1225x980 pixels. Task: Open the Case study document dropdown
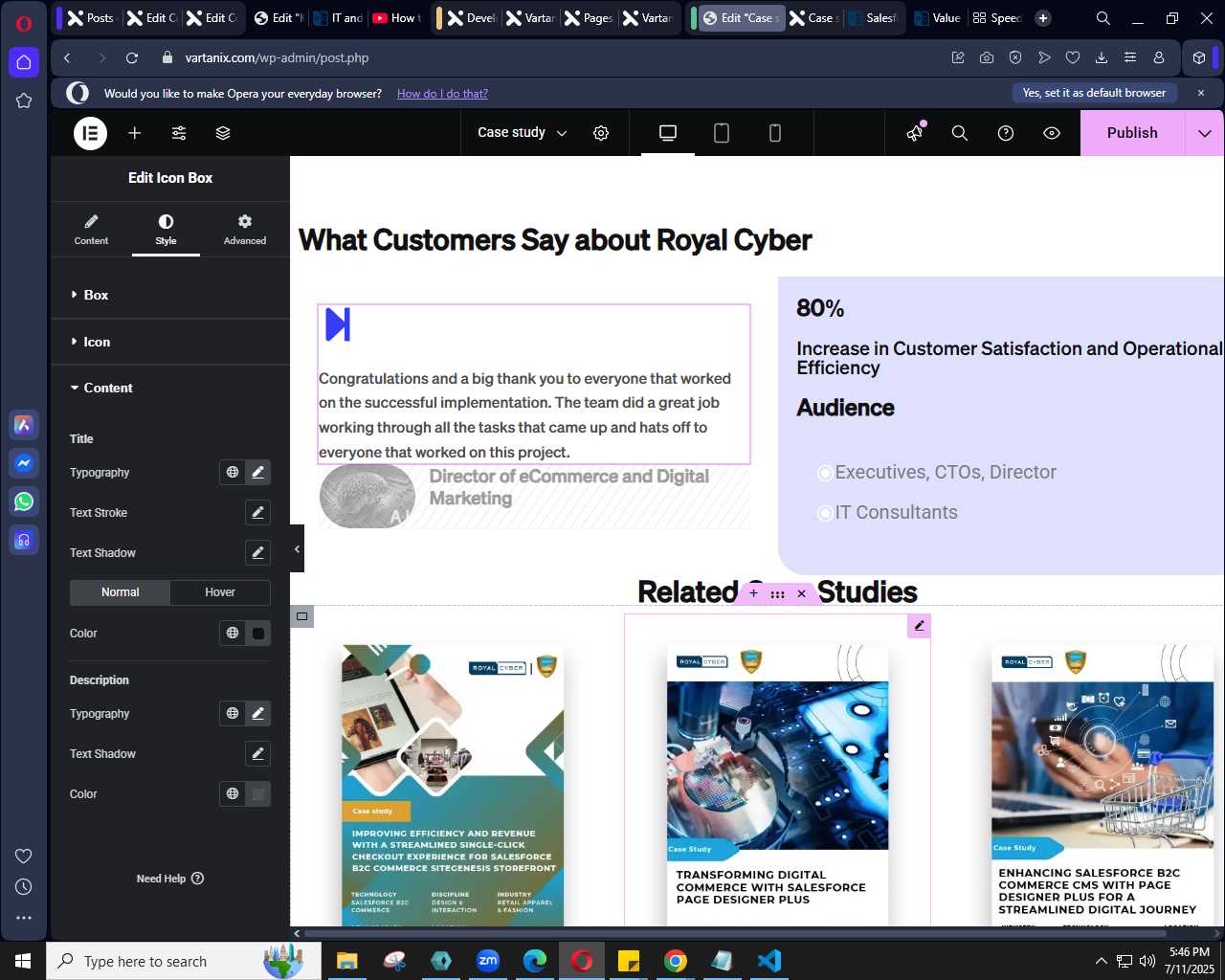(523, 133)
